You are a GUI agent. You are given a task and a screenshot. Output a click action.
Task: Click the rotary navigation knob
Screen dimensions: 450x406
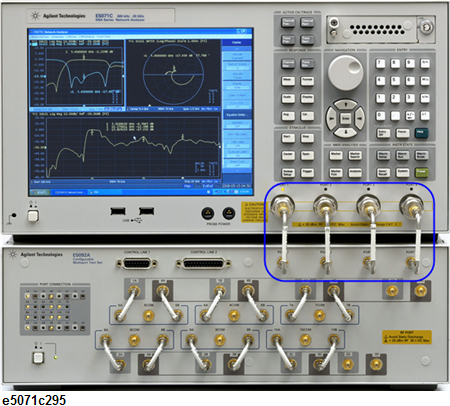point(345,72)
